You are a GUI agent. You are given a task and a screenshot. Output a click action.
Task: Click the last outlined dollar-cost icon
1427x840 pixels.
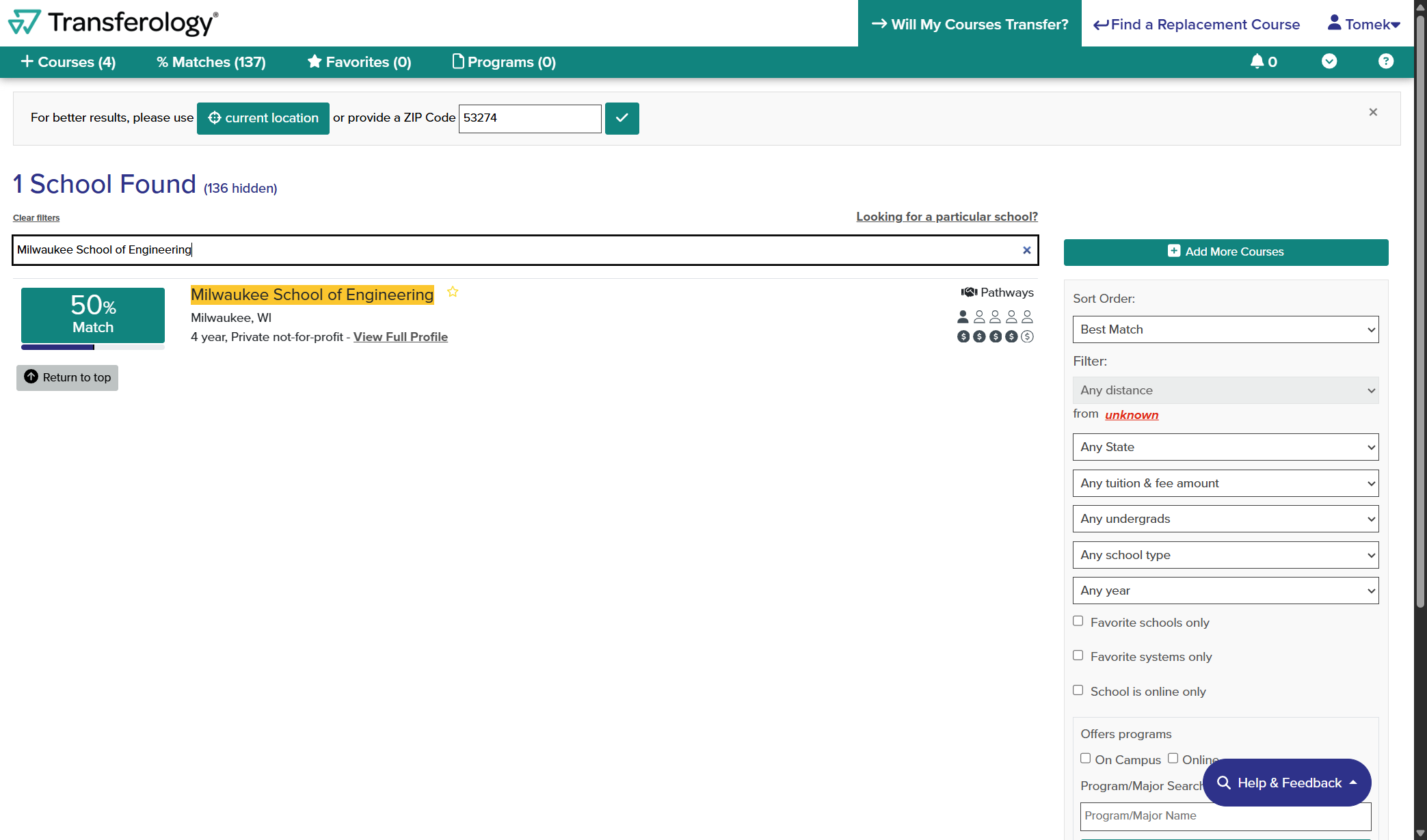1027,336
